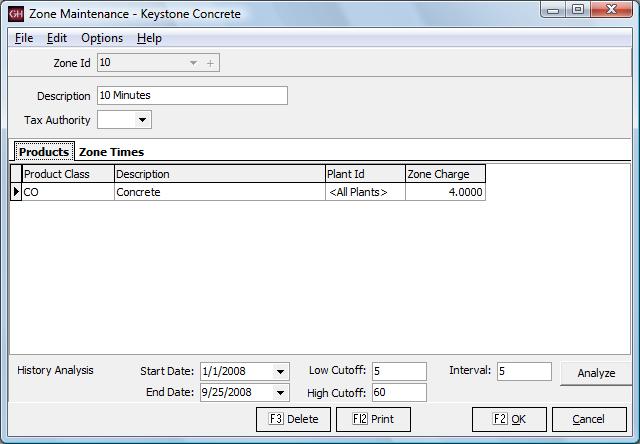
Task: Confirm with the F2 OK button
Action: point(509,419)
